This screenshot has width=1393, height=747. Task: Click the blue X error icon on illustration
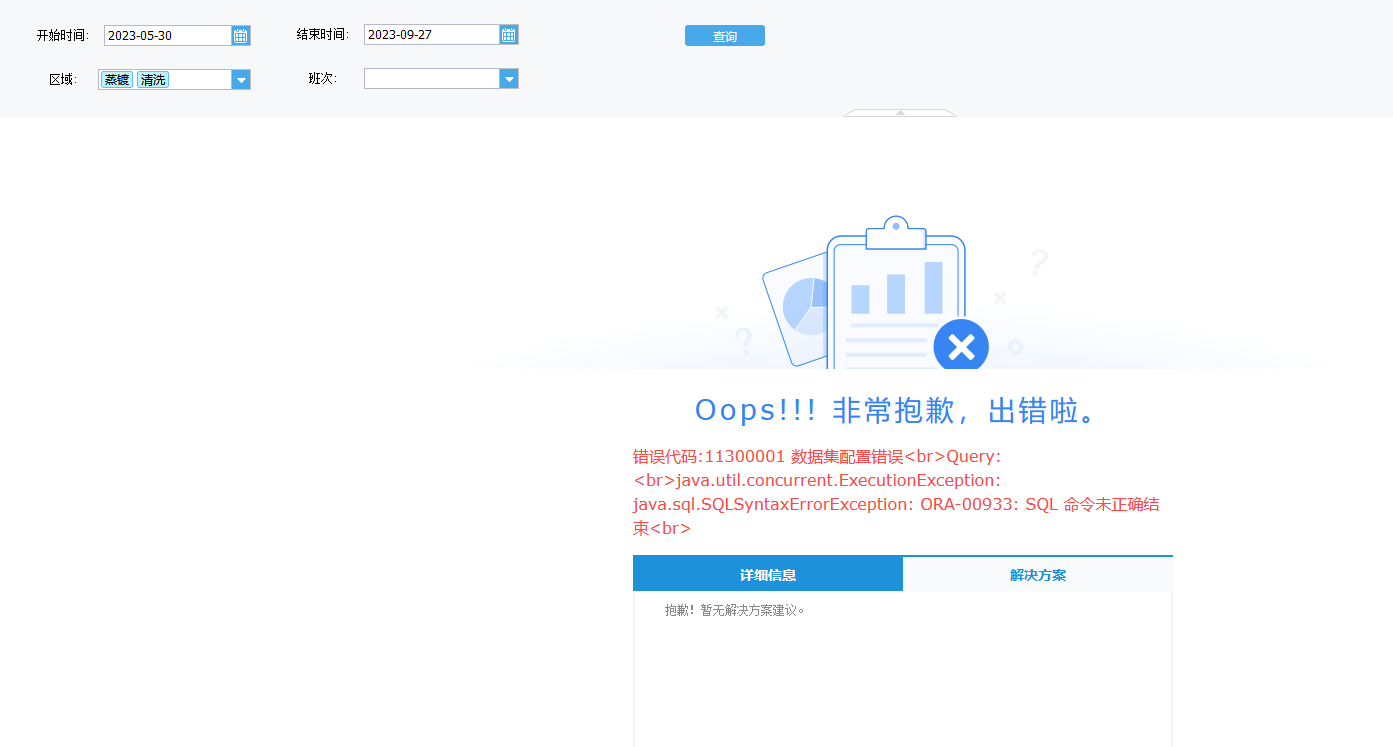(961, 347)
